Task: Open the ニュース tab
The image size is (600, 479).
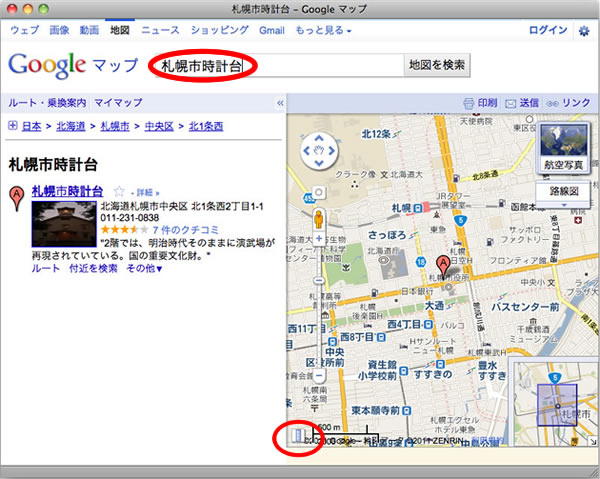Action: point(160,30)
